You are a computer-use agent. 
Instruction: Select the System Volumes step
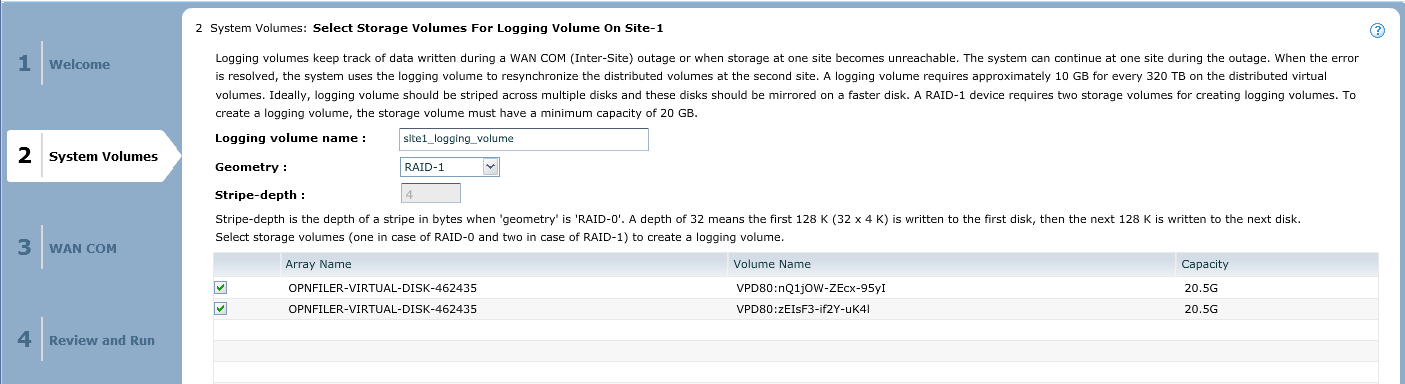pos(103,156)
